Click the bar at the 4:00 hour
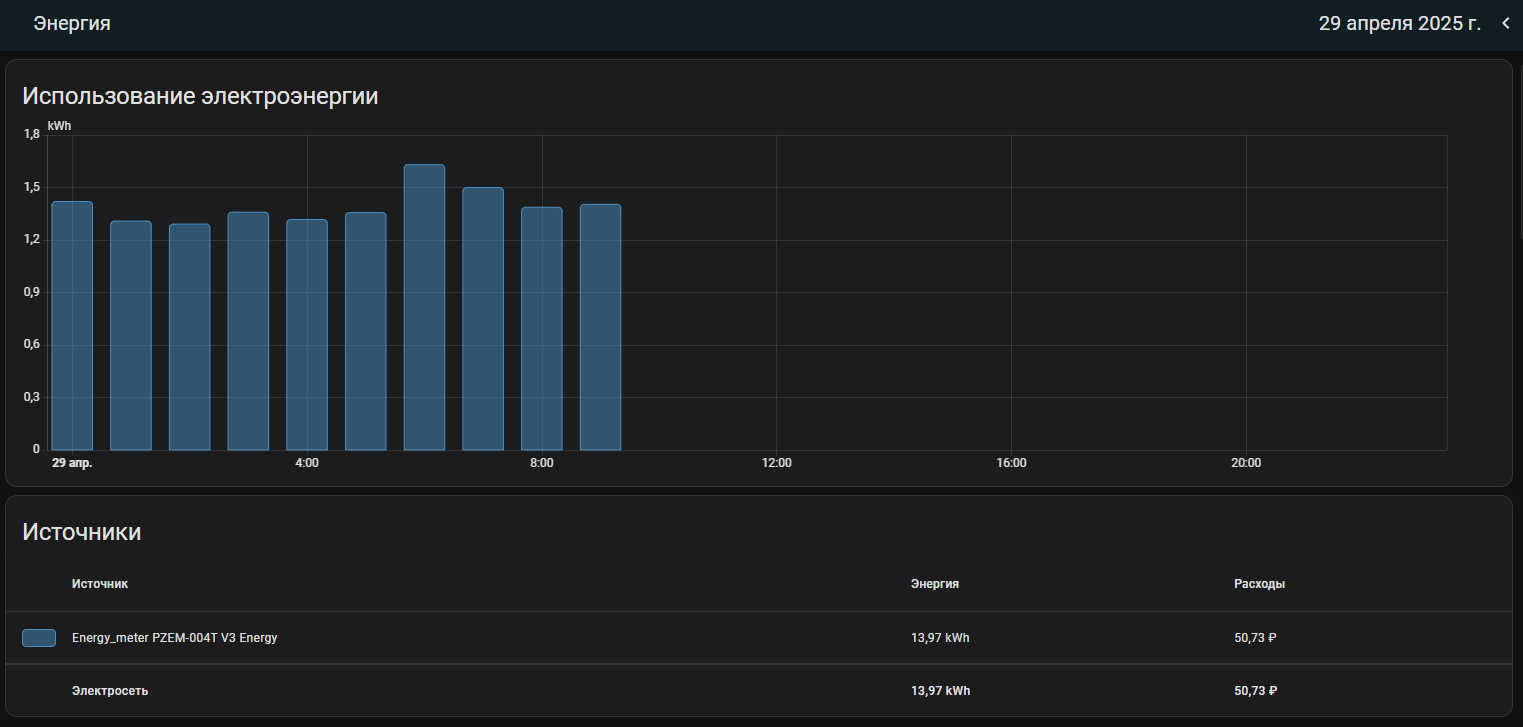The image size is (1523, 727). [x=307, y=335]
